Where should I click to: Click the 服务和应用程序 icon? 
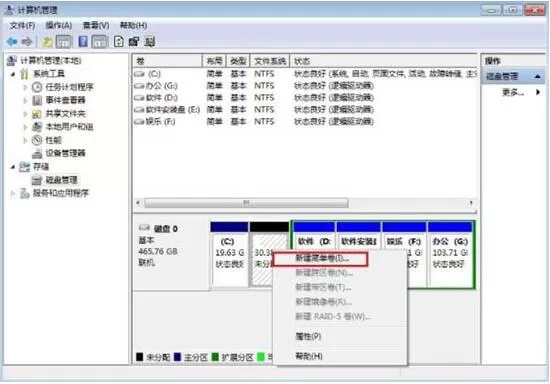(24, 193)
